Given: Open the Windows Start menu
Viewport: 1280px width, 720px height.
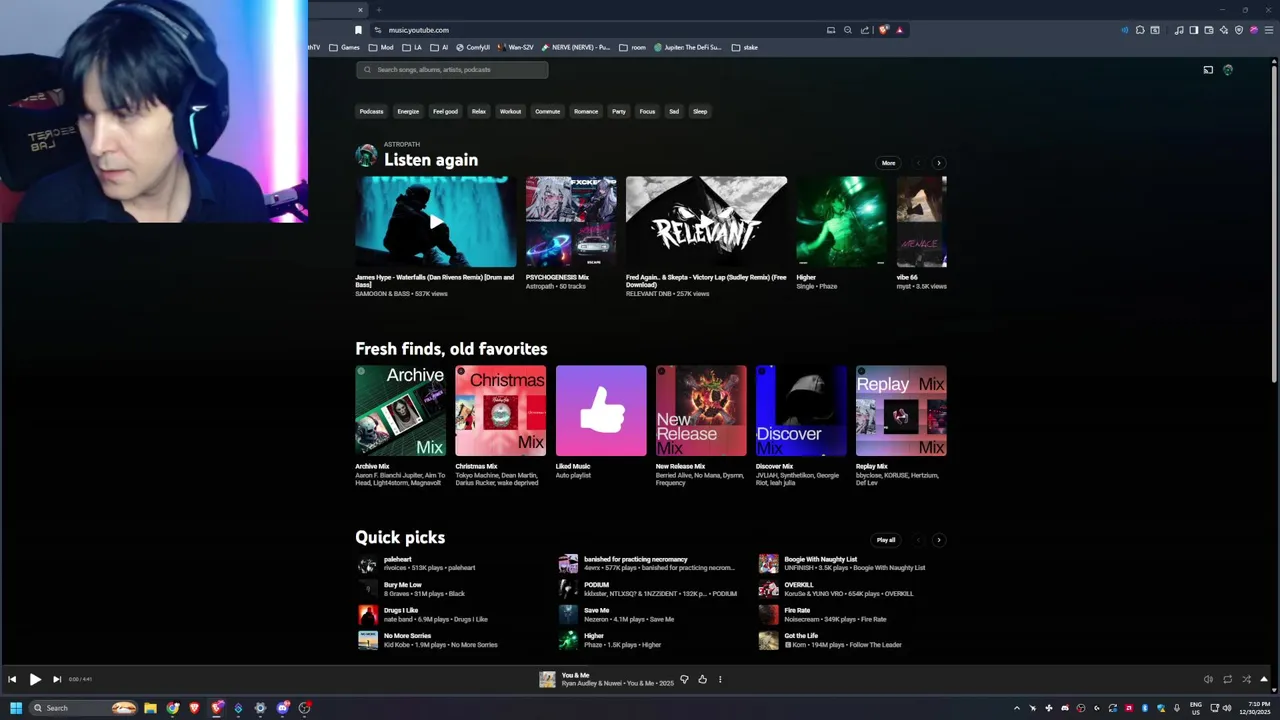Looking at the screenshot, I should pos(16,708).
